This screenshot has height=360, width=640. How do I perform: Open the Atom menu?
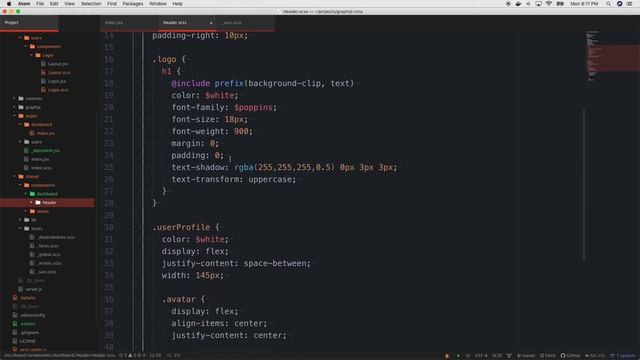[24, 4]
